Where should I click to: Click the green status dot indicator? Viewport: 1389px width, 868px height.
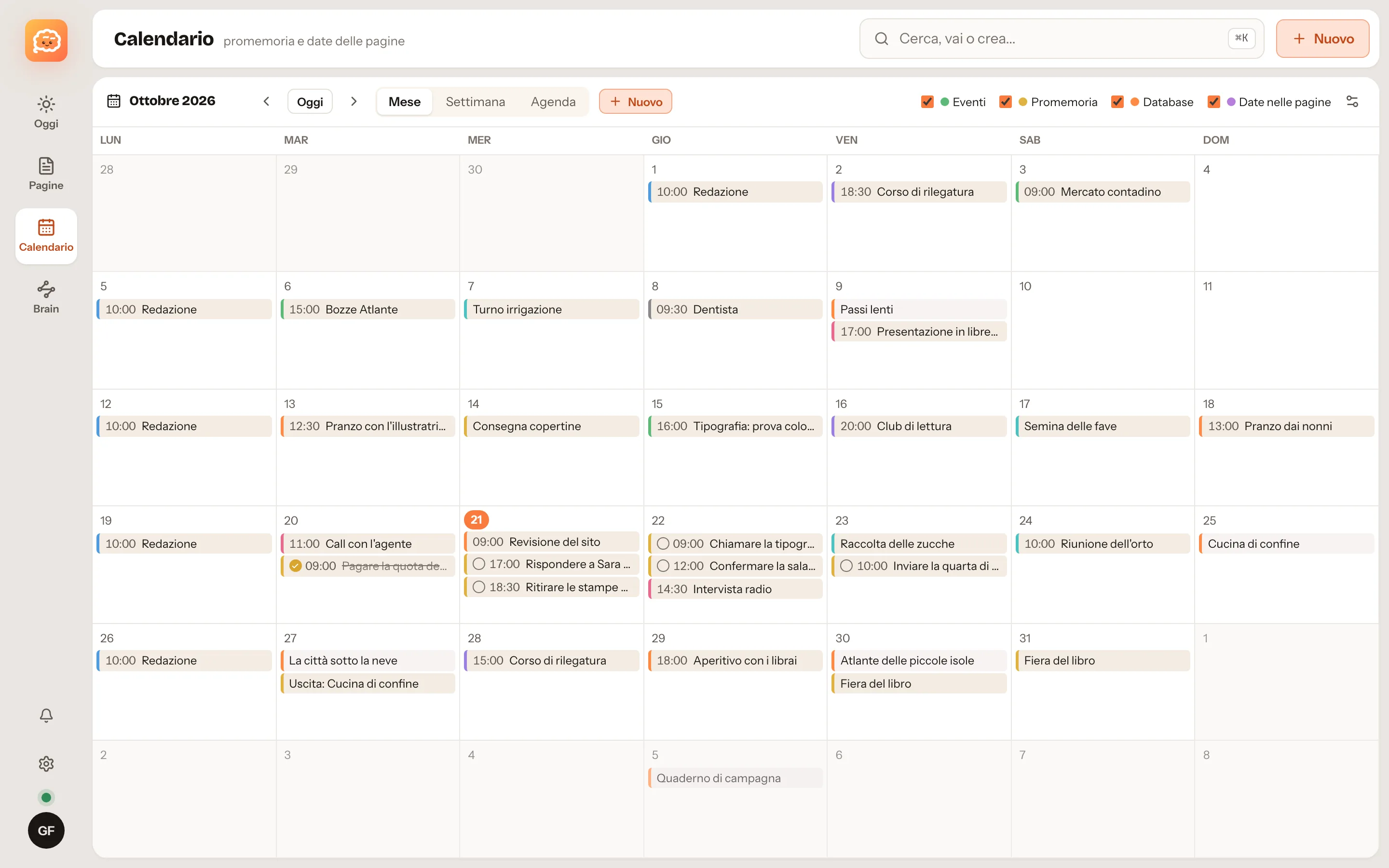tap(46, 798)
